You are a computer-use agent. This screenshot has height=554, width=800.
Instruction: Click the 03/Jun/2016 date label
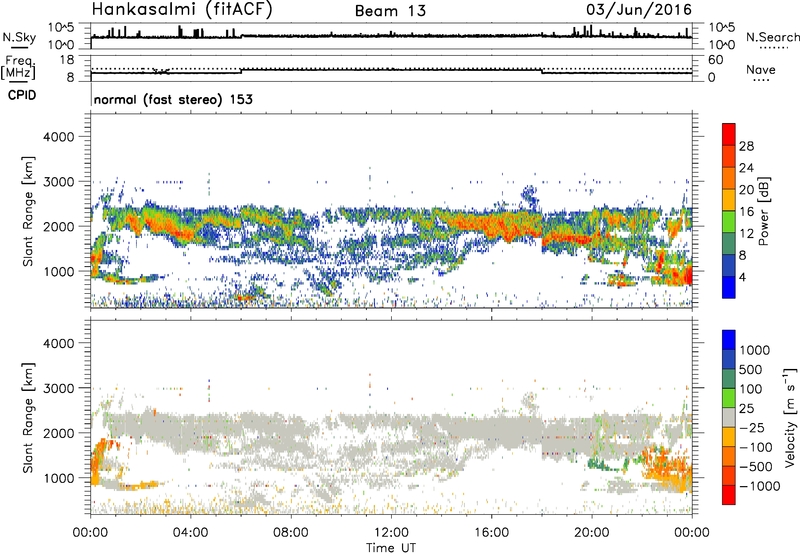coord(639,10)
